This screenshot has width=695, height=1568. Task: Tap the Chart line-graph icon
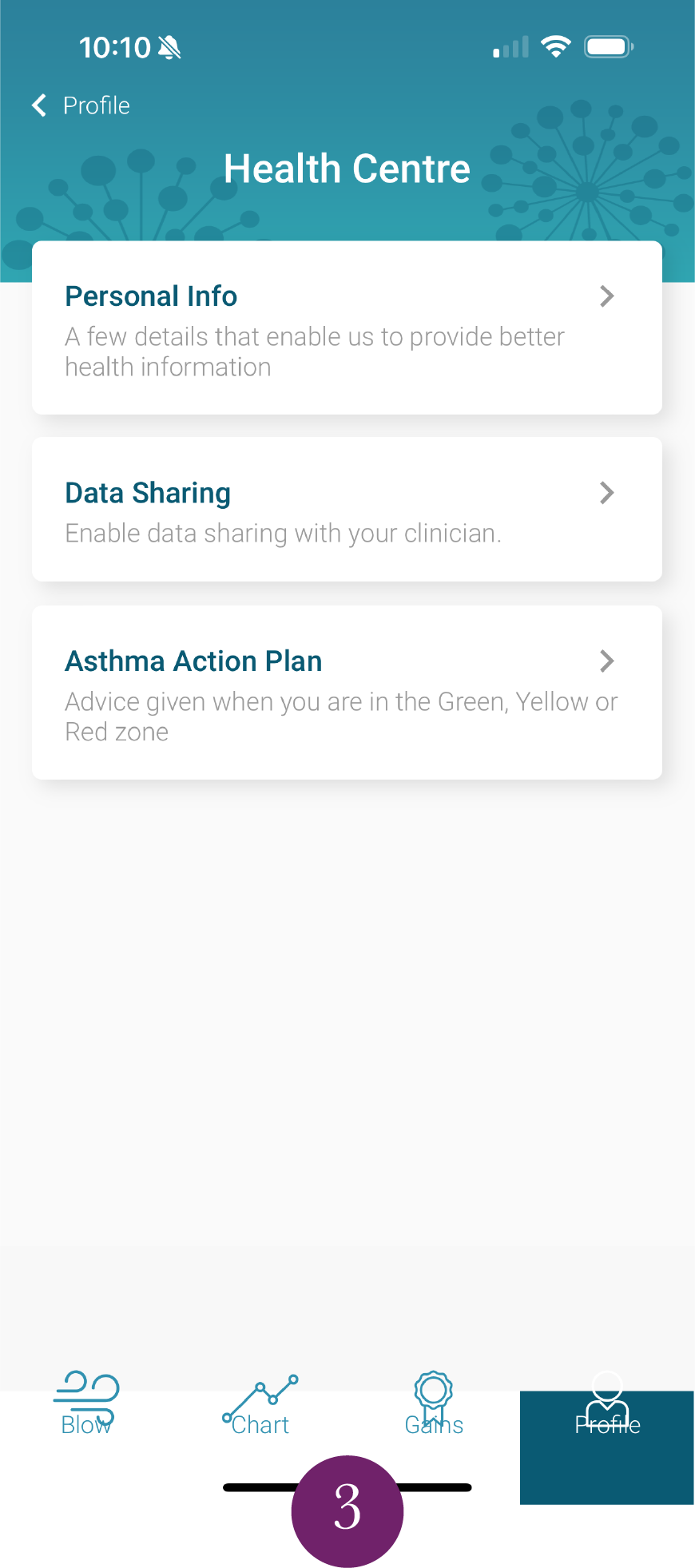click(260, 1392)
